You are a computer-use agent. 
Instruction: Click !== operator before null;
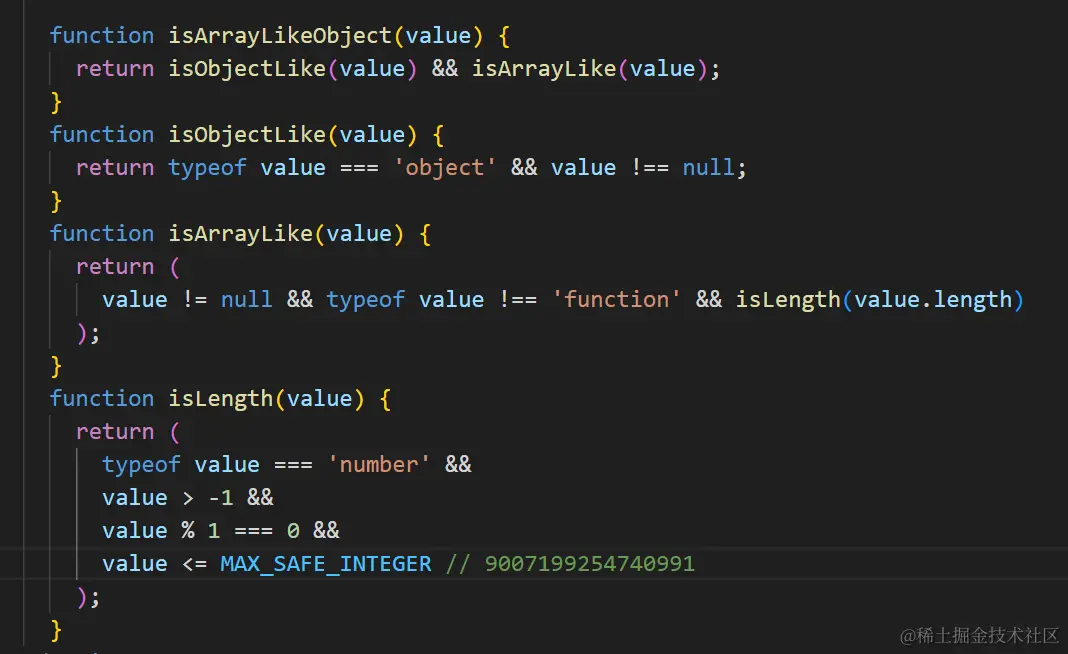[x=650, y=168]
